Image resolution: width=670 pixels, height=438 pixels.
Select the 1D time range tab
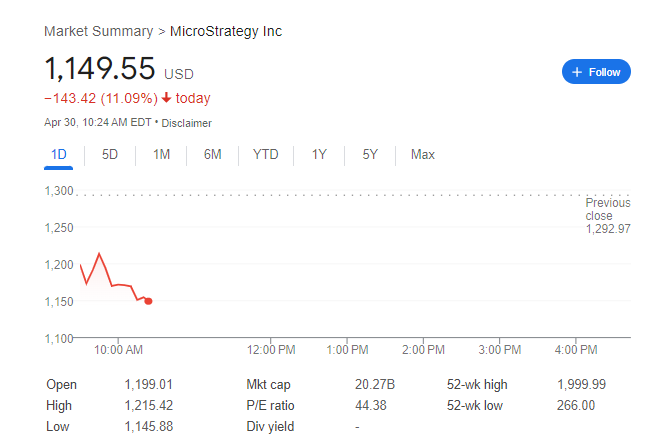pyautogui.click(x=59, y=155)
